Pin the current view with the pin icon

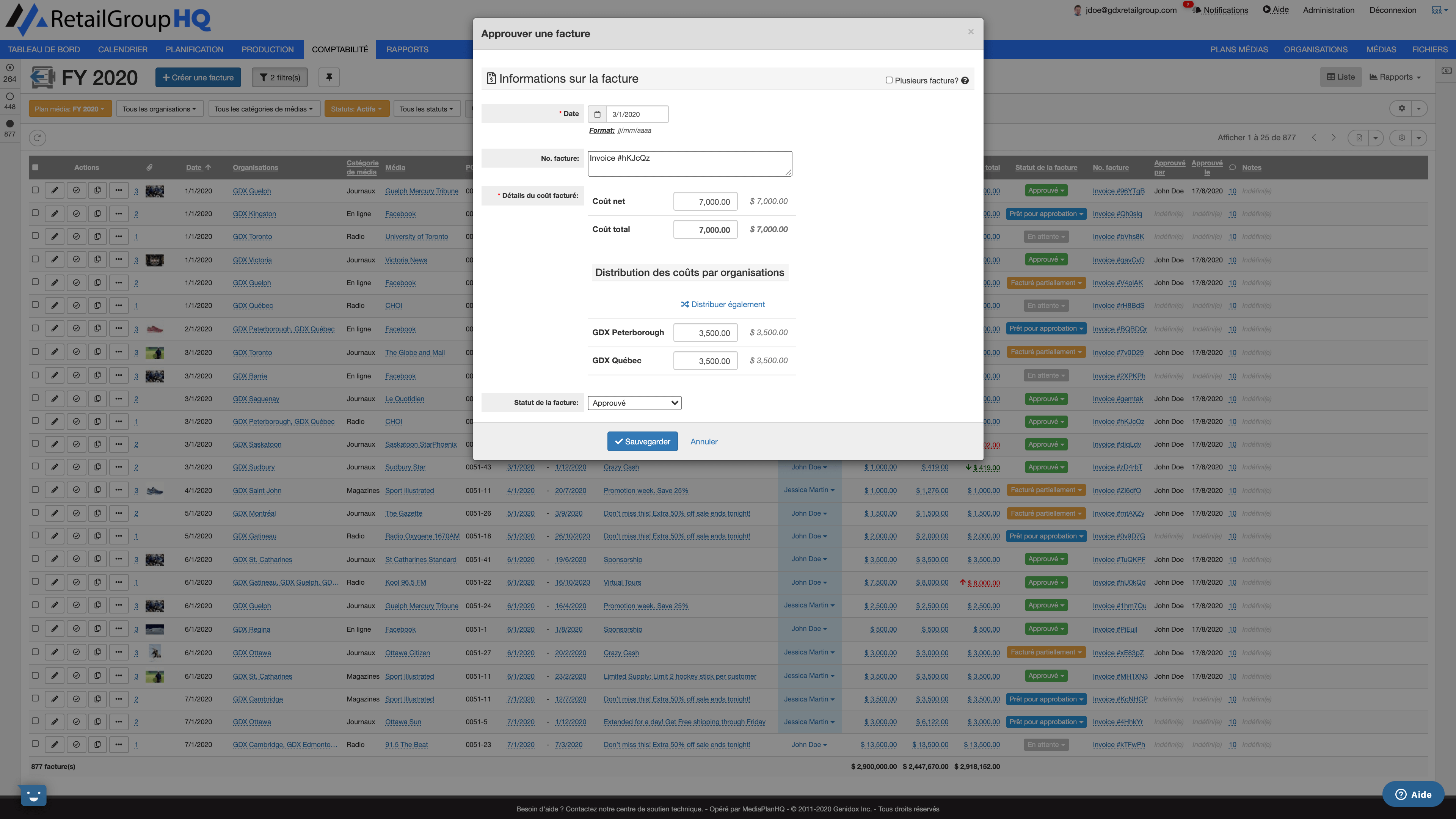(329, 77)
